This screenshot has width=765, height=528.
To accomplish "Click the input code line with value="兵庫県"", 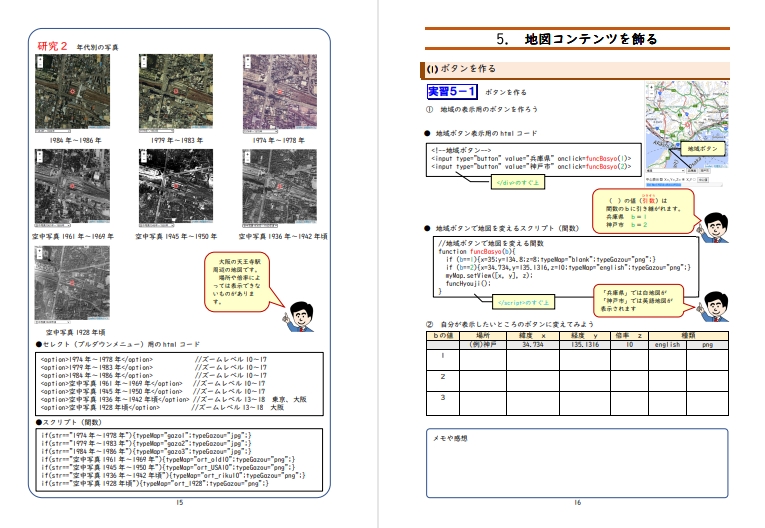I will [531, 159].
